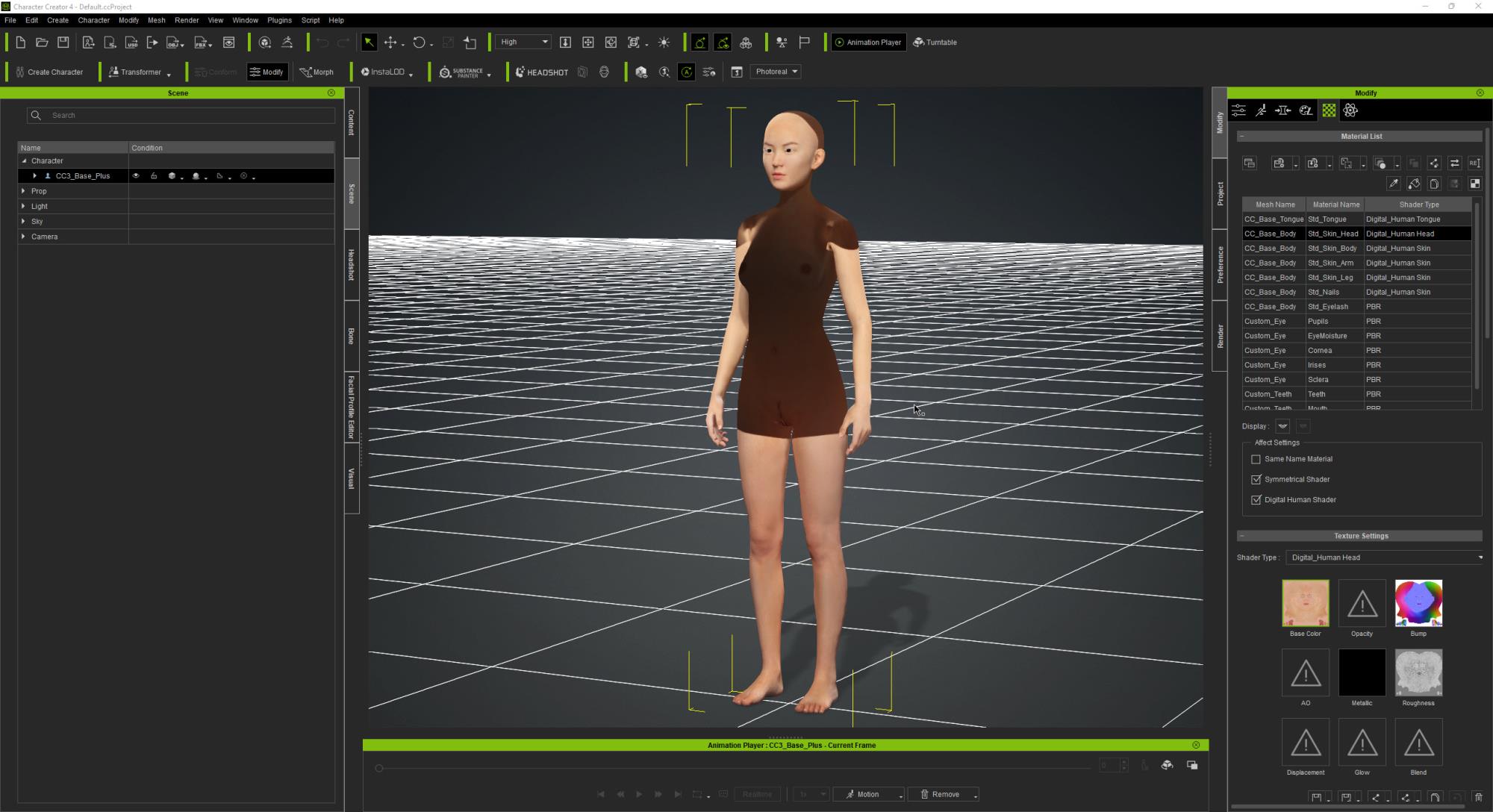Toggle visibility eye for CC3_Base_Plus
This screenshot has width=1493, height=812.
pyautogui.click(x=136, y=176)
